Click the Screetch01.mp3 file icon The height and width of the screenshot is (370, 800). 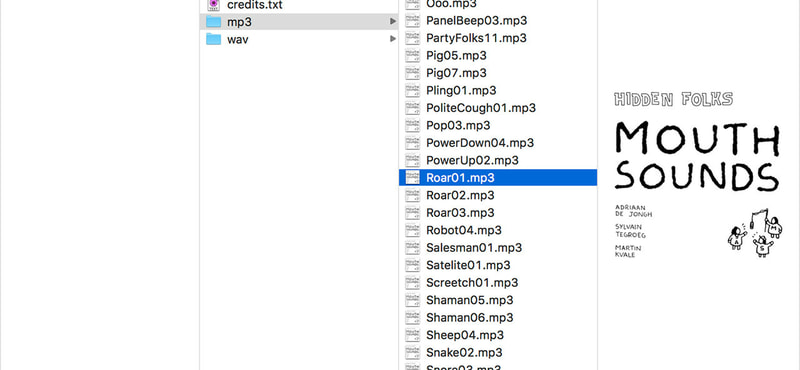point(412,283)
